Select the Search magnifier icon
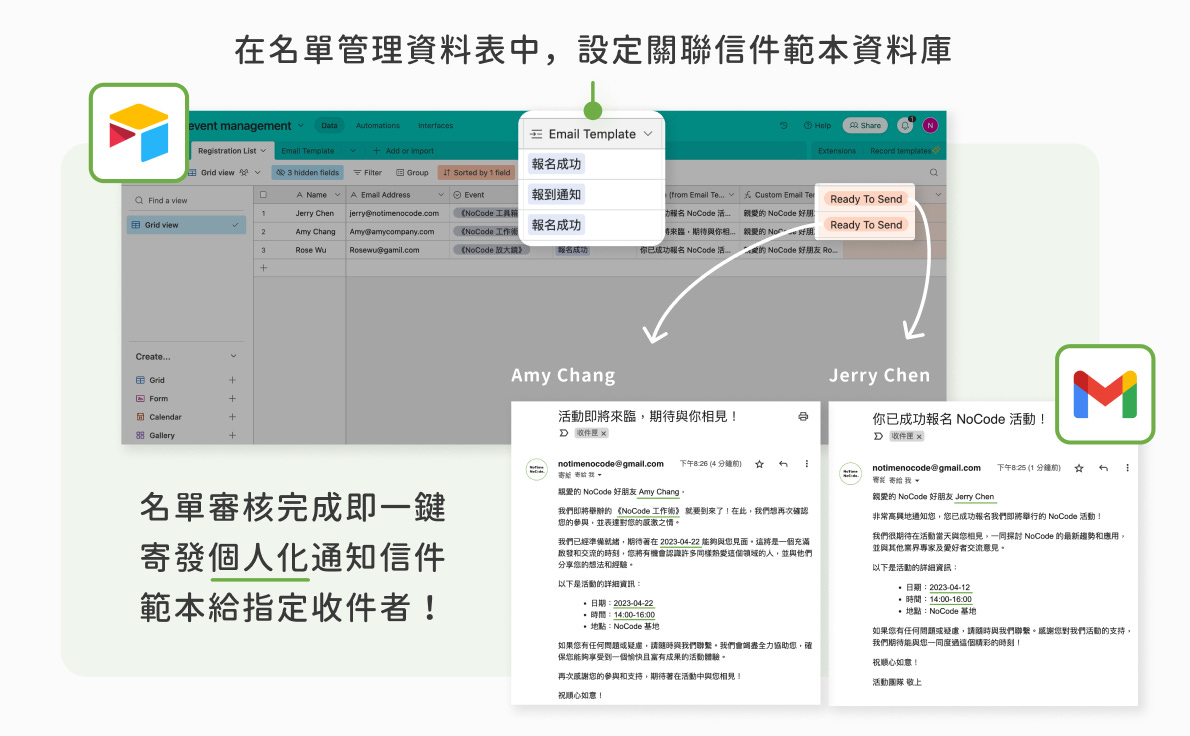 [x=934, y=172]
